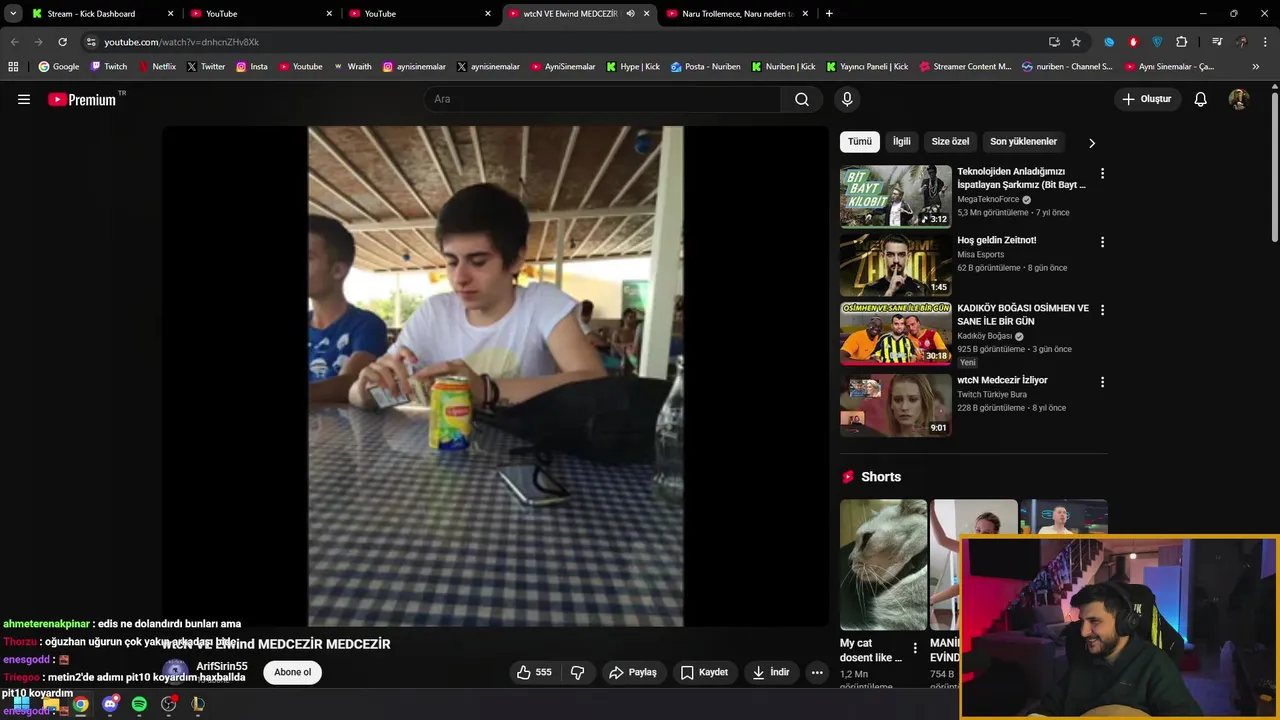1280x720 pixels.
Task: Select the Size özel filter chip
Action: tap(950, 142)
